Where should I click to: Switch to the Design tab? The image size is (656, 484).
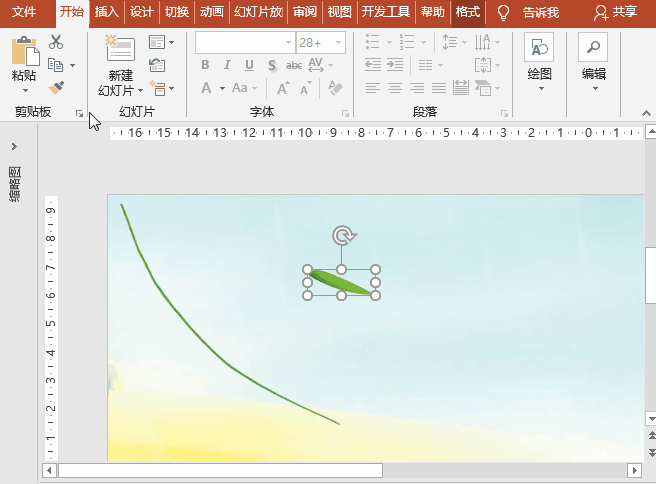(141, 12)
